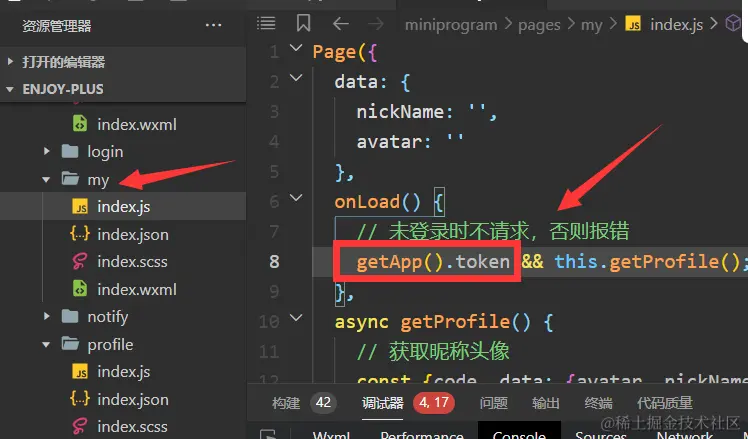Image resolution: width=748 pixels, height=439 pixels.
Task: Fold the onLoad block at line 6
Action: pos(296,198)
